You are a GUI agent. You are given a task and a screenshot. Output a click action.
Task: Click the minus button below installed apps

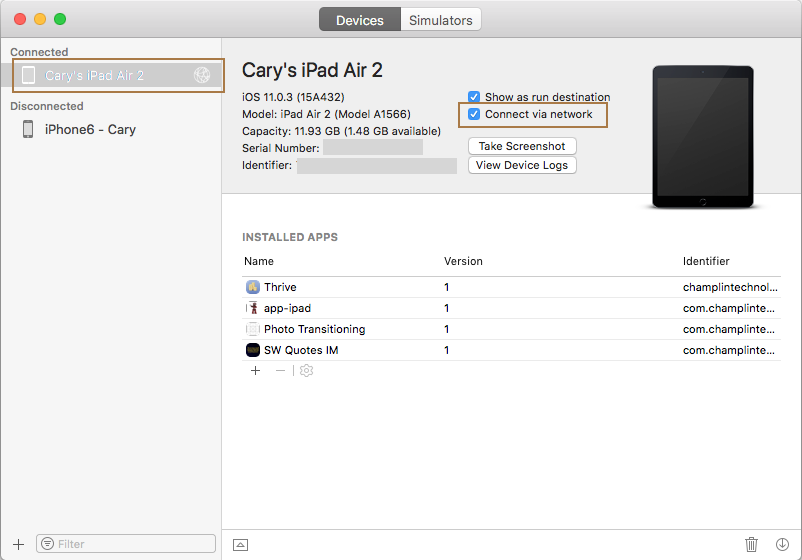click(280, 371)
